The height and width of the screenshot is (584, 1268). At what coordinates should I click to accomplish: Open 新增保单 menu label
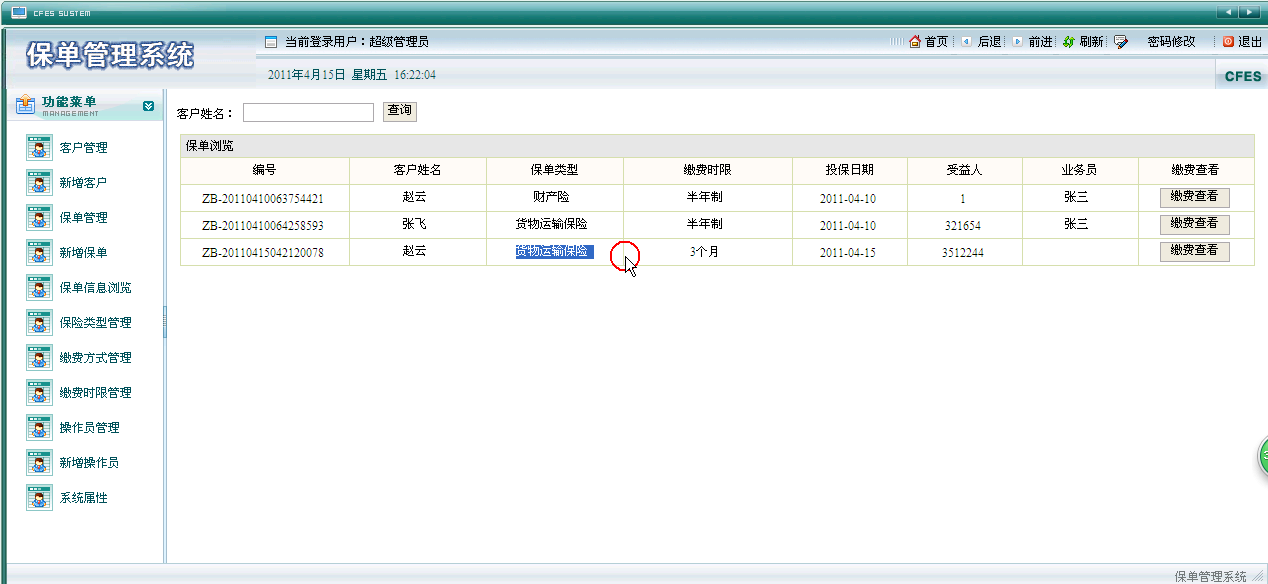pyautogui.click(x=84, y=253)
